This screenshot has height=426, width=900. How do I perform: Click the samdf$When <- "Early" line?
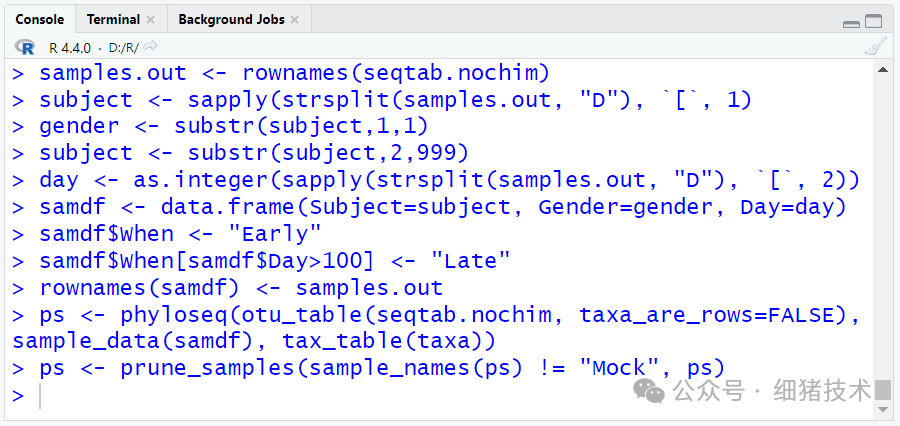[180, 234]
